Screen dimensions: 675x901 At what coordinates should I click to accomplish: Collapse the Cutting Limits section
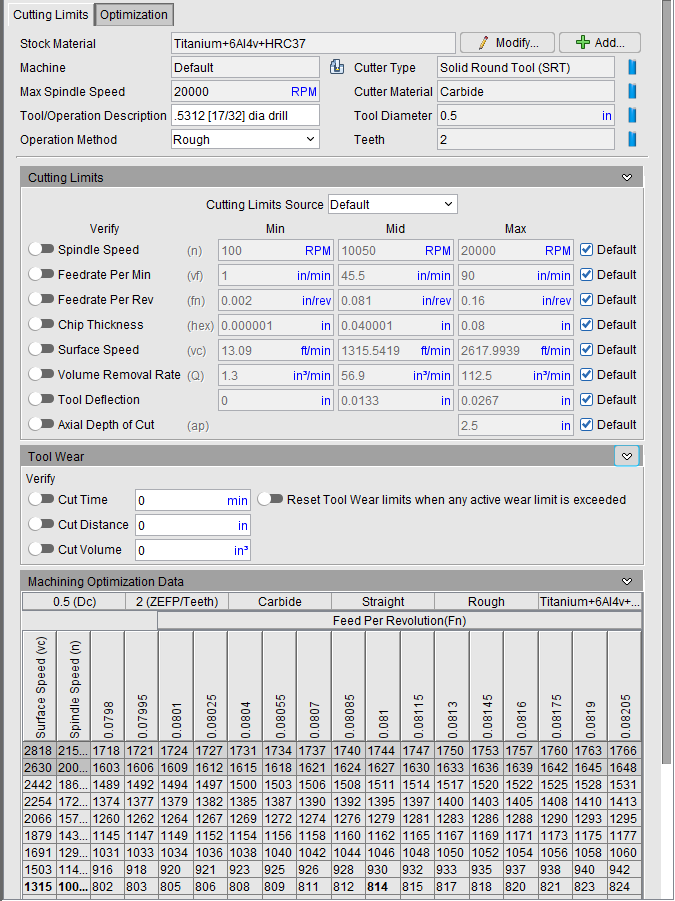(x=627, y=178)
